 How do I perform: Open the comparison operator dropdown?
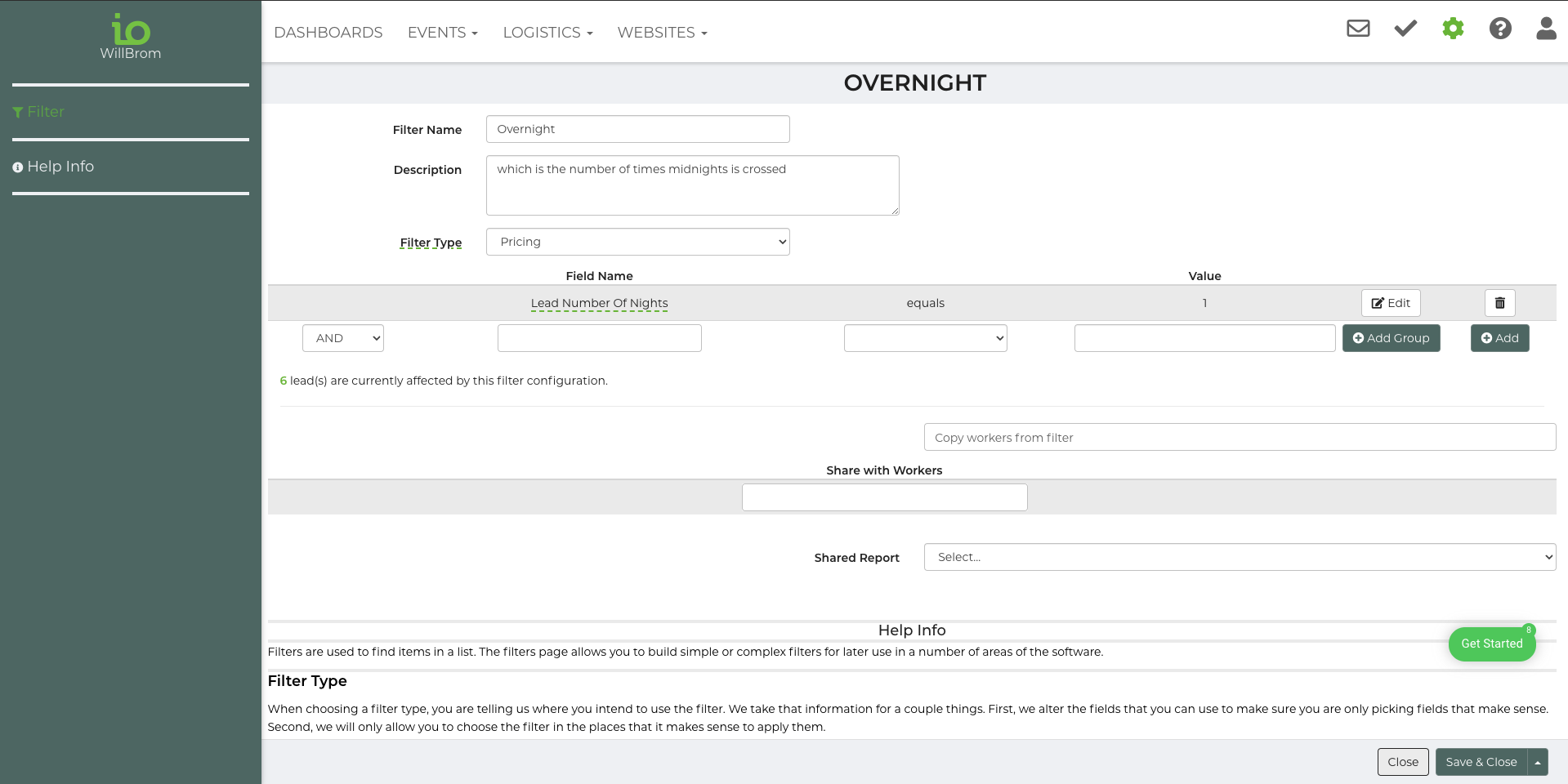[x=925, y=338]
